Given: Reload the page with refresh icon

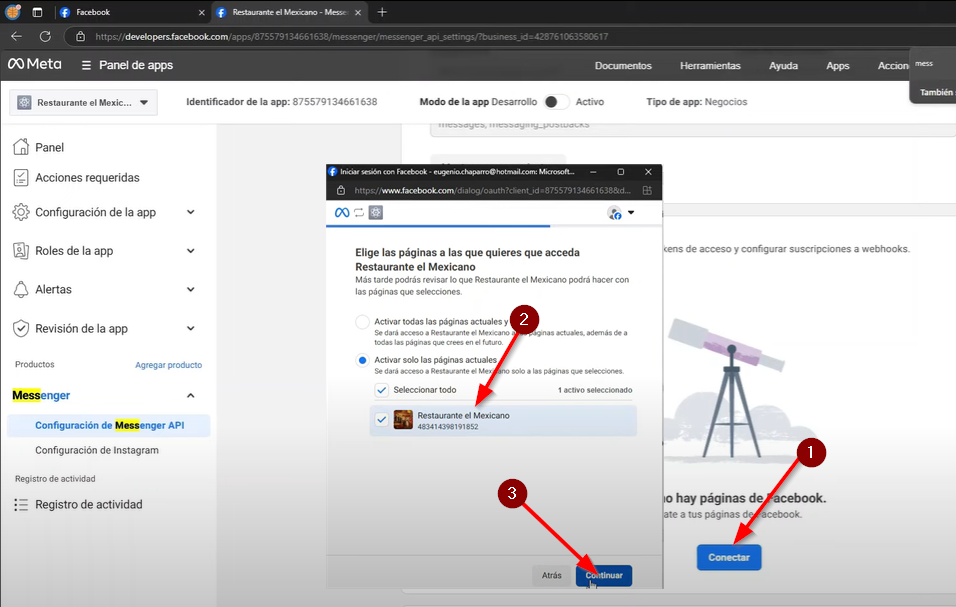Looking at the screenshot, I should [45, 37].
